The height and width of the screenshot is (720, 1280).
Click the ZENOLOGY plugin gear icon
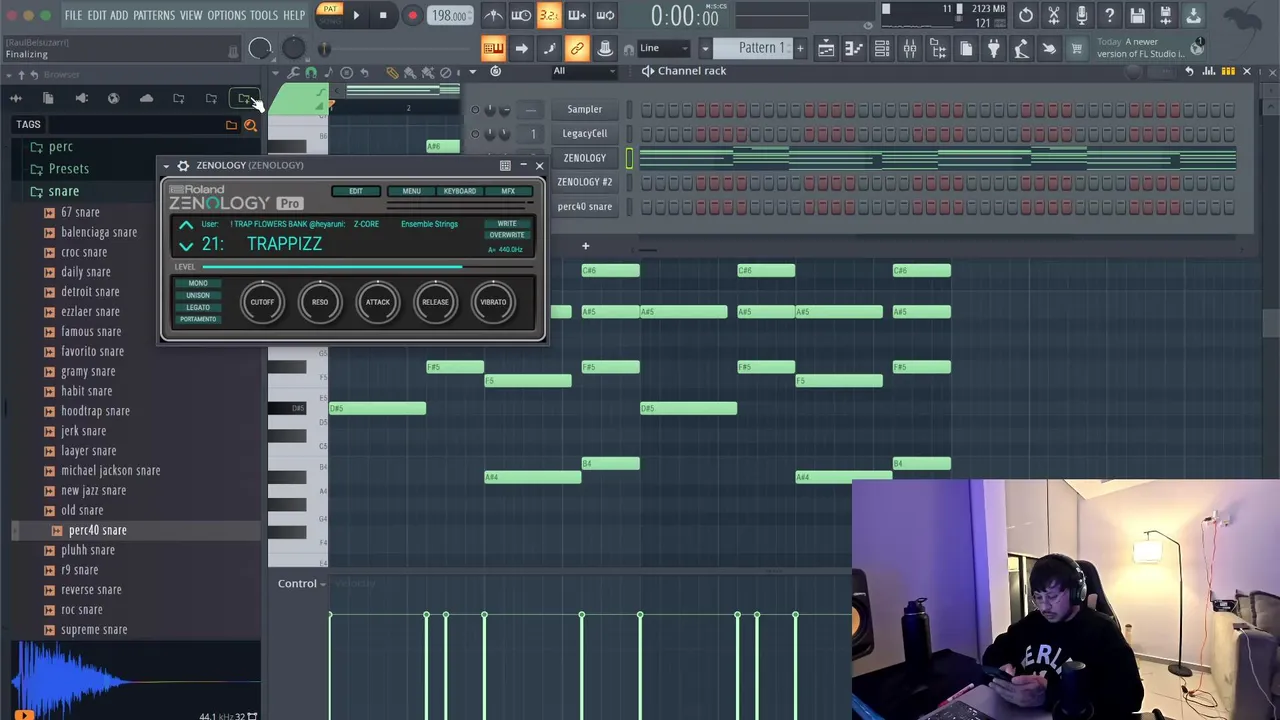183,166
